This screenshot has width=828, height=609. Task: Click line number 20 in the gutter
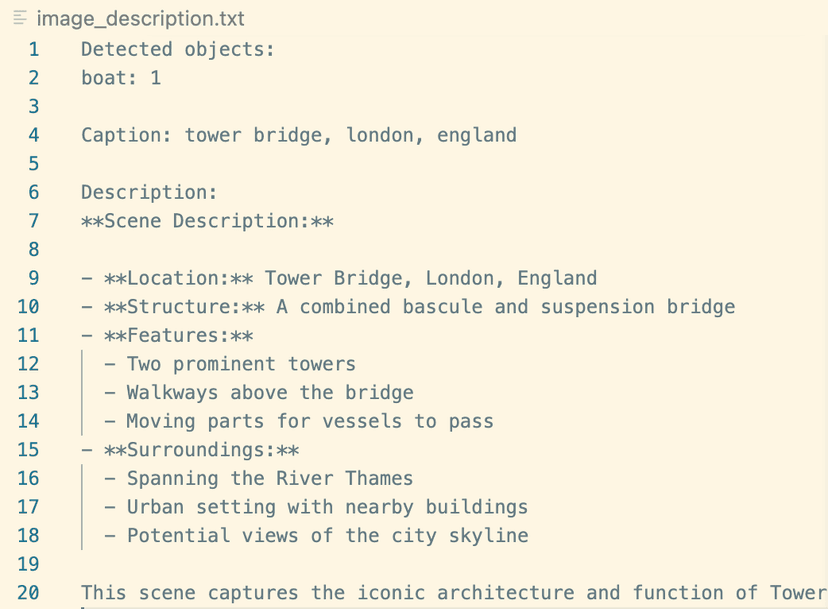[x=29, y=593]
